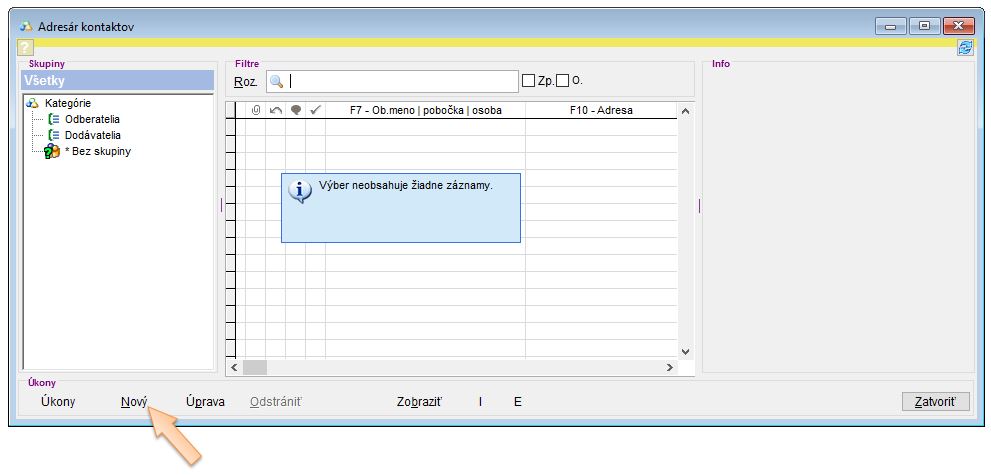Image resolution: width=991 pixels, height=475 pixels.
Task: Open the Zobraziť menu
Action: point(419,402)
